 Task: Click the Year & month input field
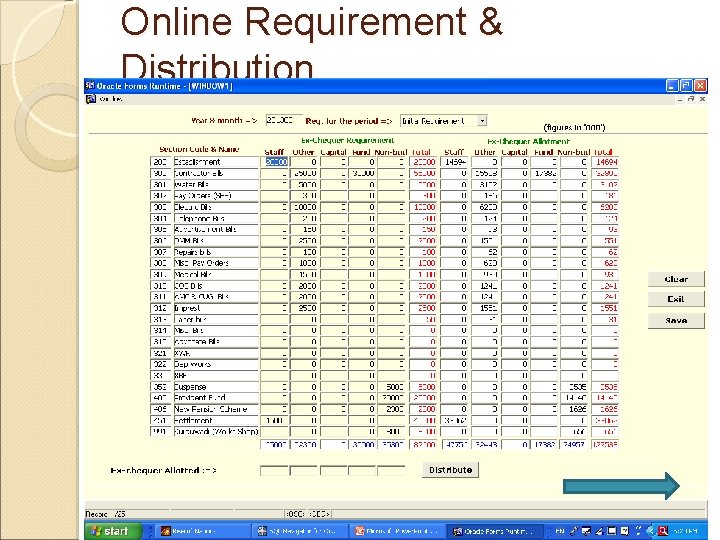coord(284,120)
